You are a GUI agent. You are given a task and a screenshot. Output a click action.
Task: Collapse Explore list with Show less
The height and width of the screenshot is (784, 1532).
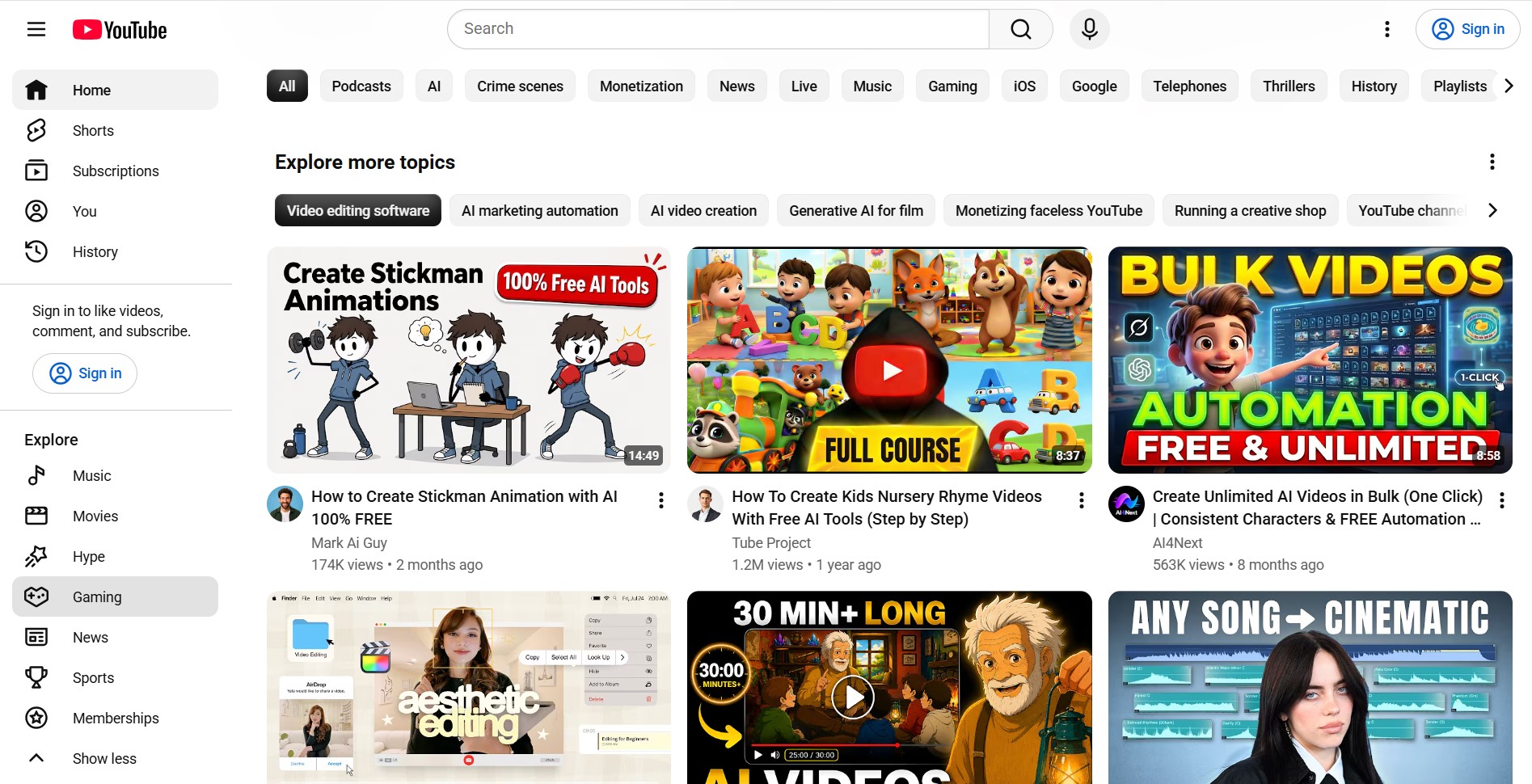(115, 758)
